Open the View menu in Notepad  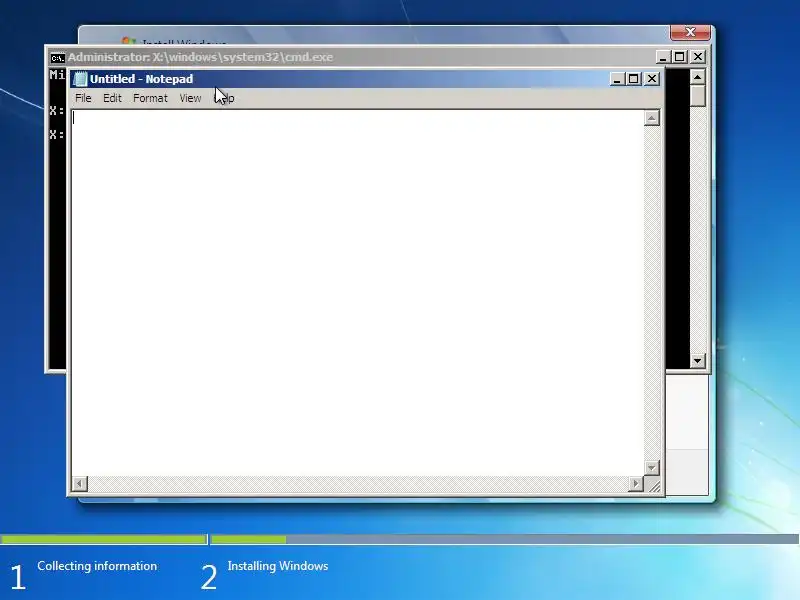pyautogui.click(x=190, y=98)
